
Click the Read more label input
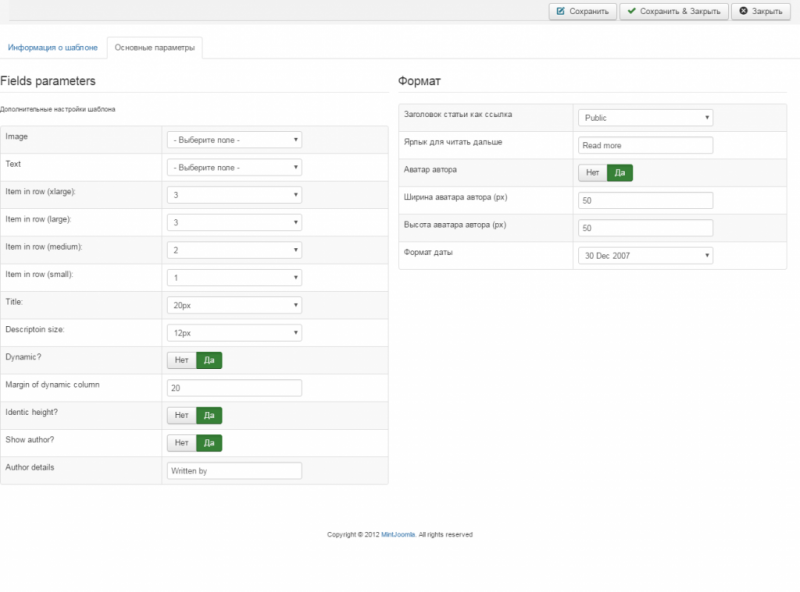pos(645,145)
